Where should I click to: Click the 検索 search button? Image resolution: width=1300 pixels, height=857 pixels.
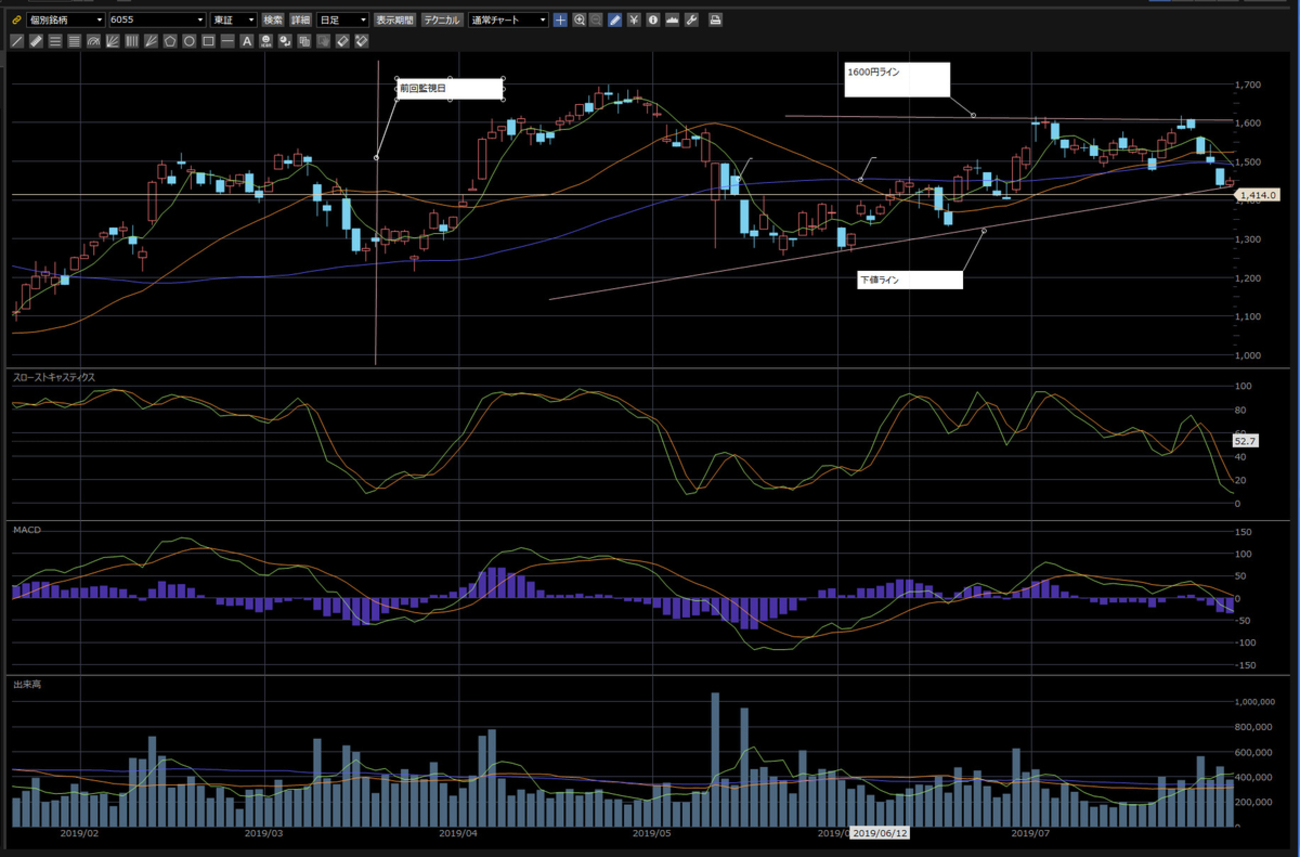point(273,20)
